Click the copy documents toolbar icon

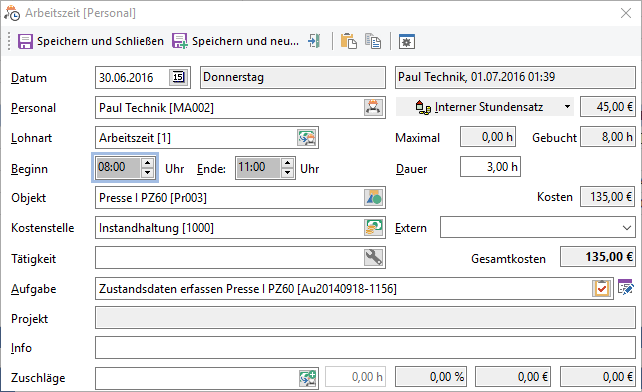373,41
